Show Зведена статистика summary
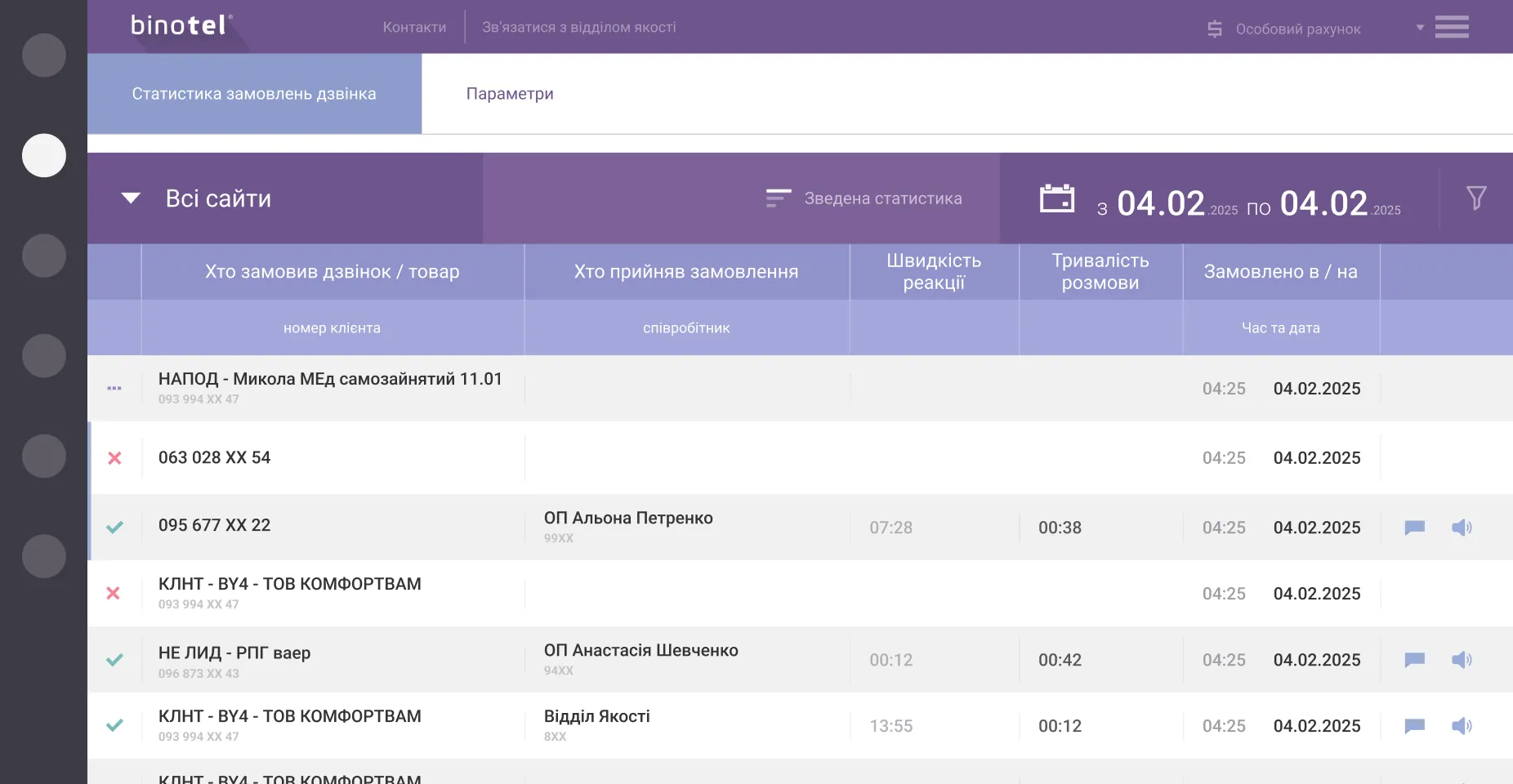This screenshot has width=1513, height=784. tap(864, 198)
